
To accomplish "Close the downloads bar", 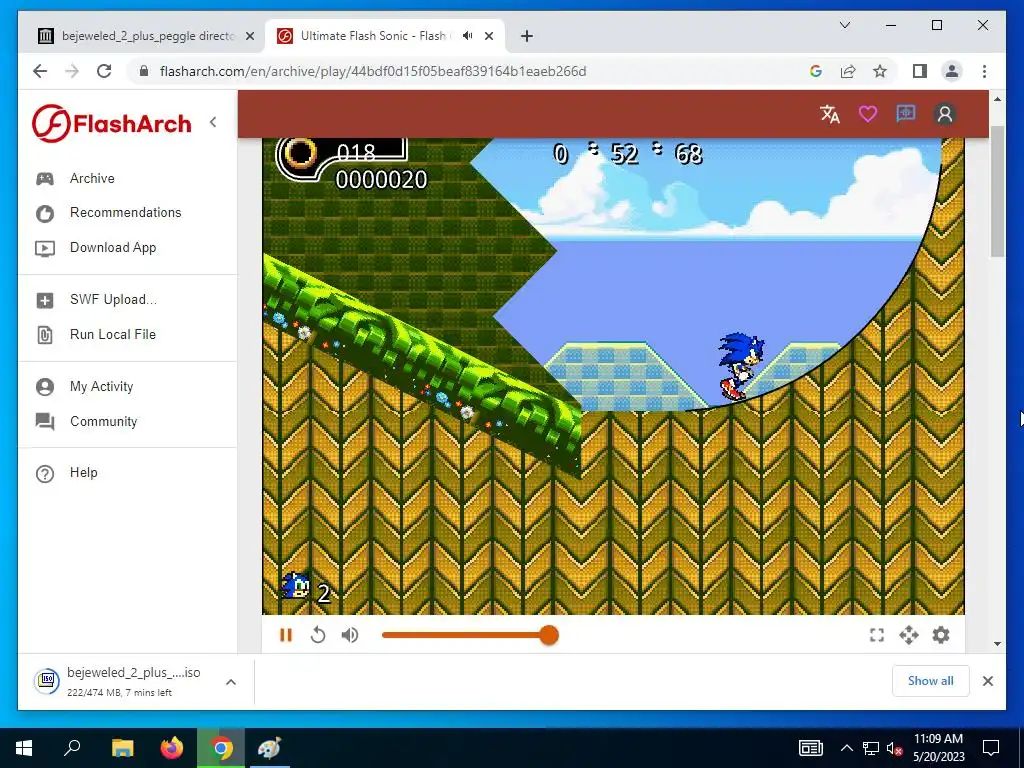I will pyautogui.click(x=987, y=681).
